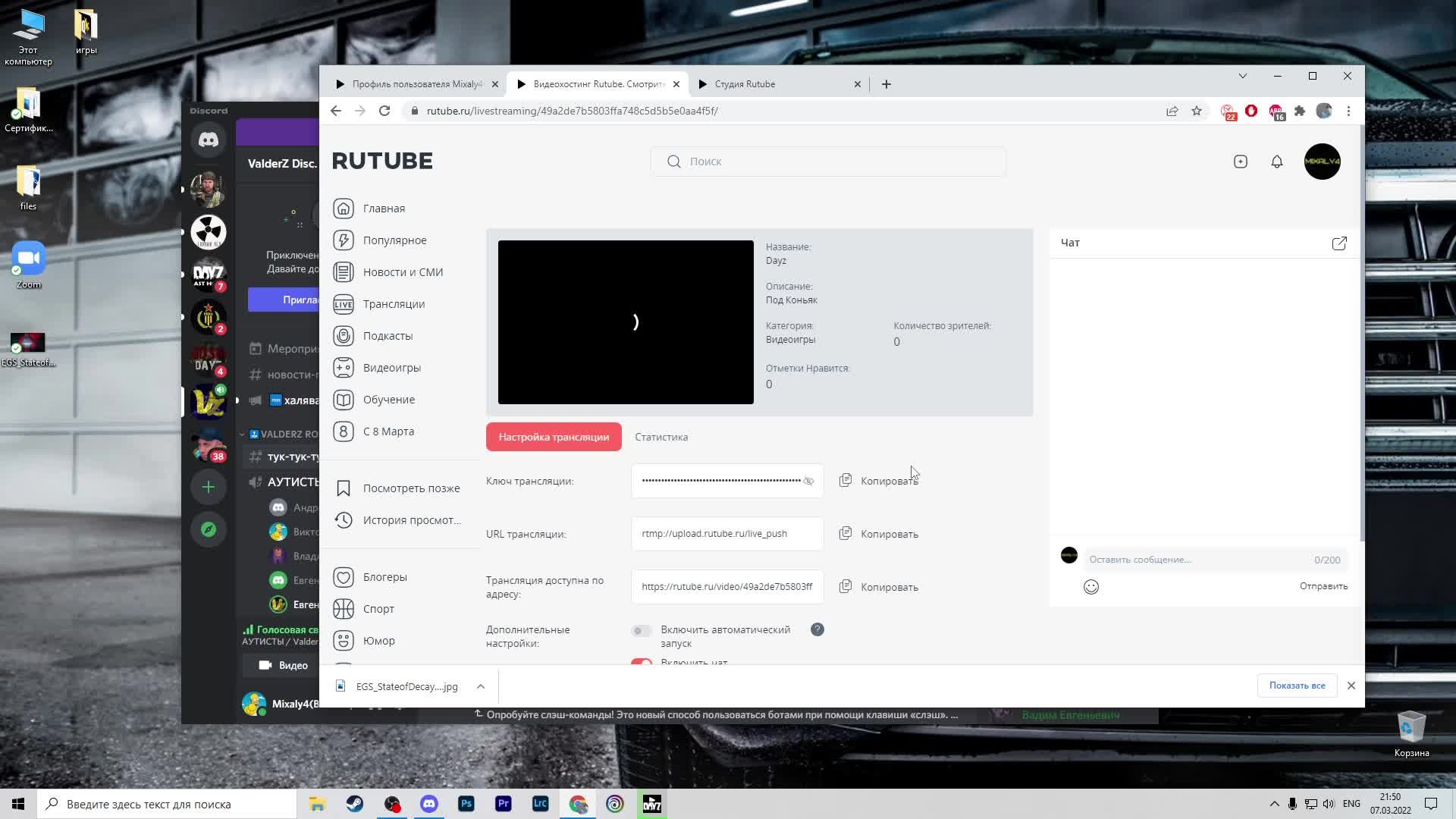1456x819 pixels.
Task: Click Показать все downloads button
Action: click(x=1297, y=686)
